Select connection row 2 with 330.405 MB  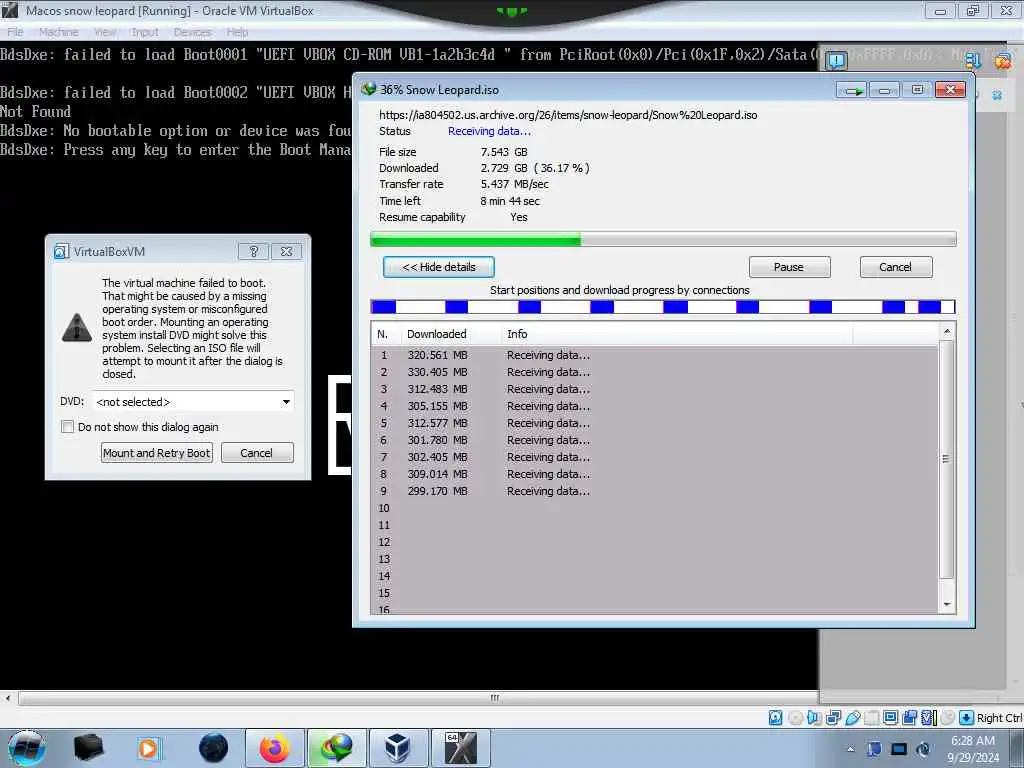coord(655,372)
